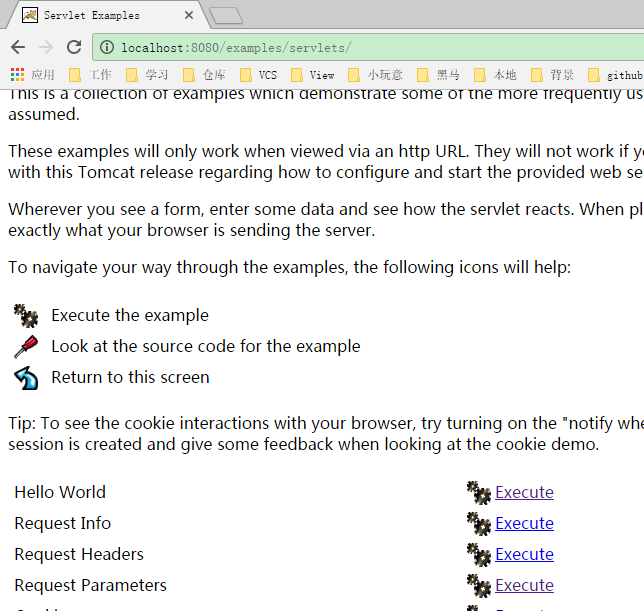Image resolution: width=644 pixels, height=611 pixels.
Task: Execute the Request Headers example link
Action: [x=524, y=554]
